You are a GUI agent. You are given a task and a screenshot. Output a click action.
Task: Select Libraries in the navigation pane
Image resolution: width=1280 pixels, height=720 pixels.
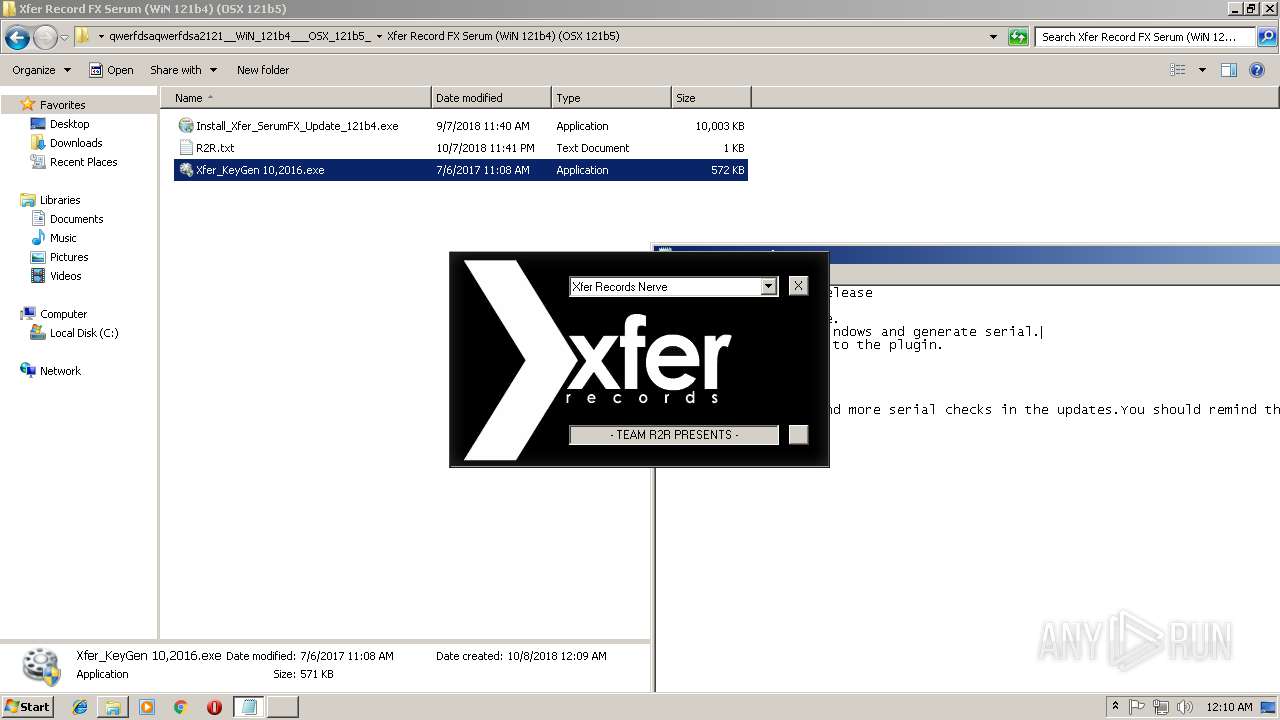click(x=59, y=200)
